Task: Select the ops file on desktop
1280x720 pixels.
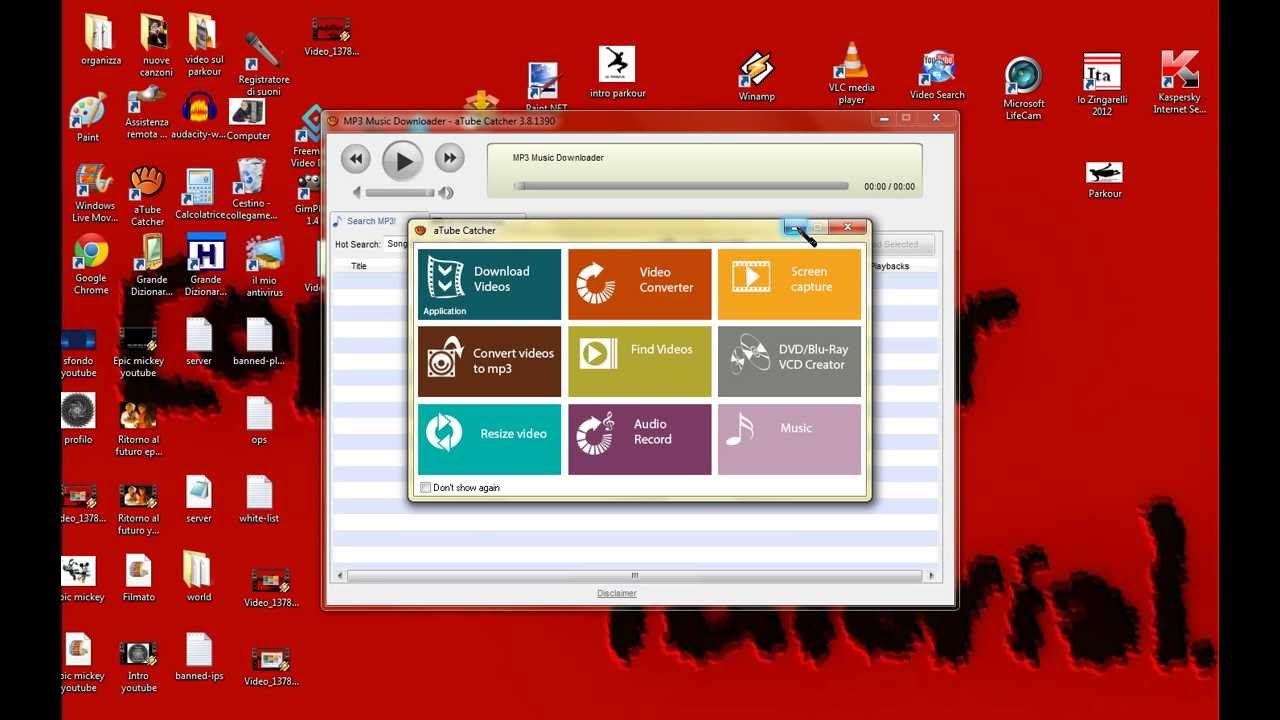Action: [x=259, y=420]
